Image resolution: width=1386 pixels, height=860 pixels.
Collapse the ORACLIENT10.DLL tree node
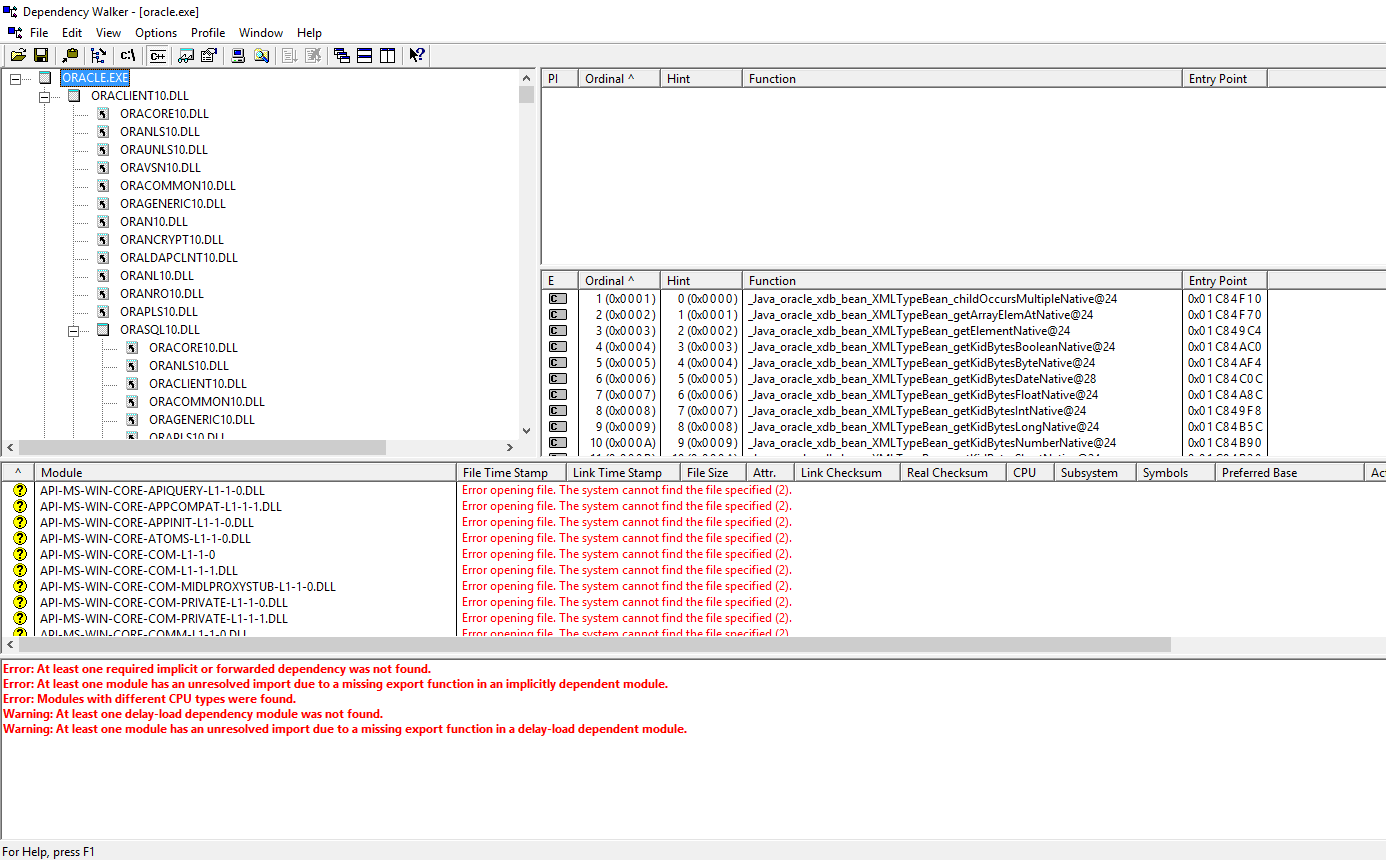point(44,96)
